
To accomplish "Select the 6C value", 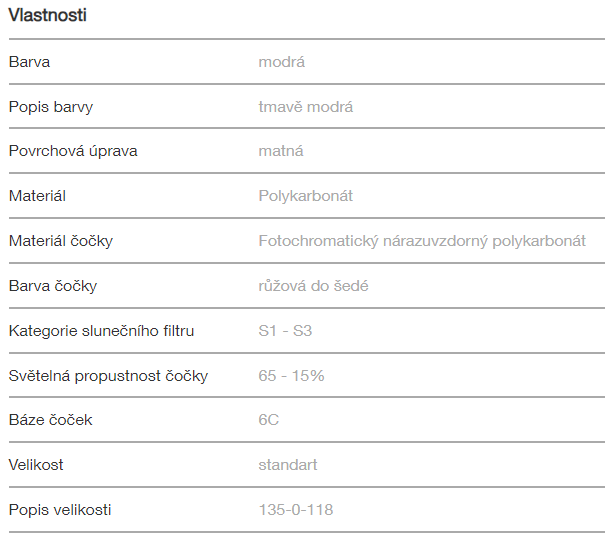I will tap(268, 420).
